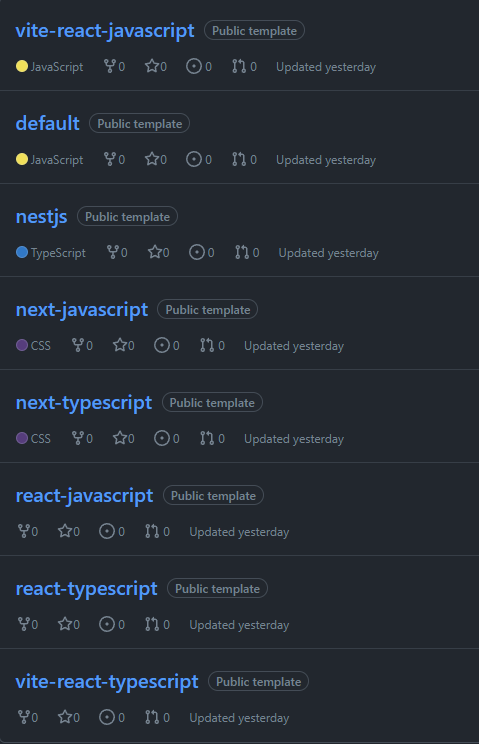The image size is (479, 744).
Task: Open the react-javascript repository
Action: point(84,496)
